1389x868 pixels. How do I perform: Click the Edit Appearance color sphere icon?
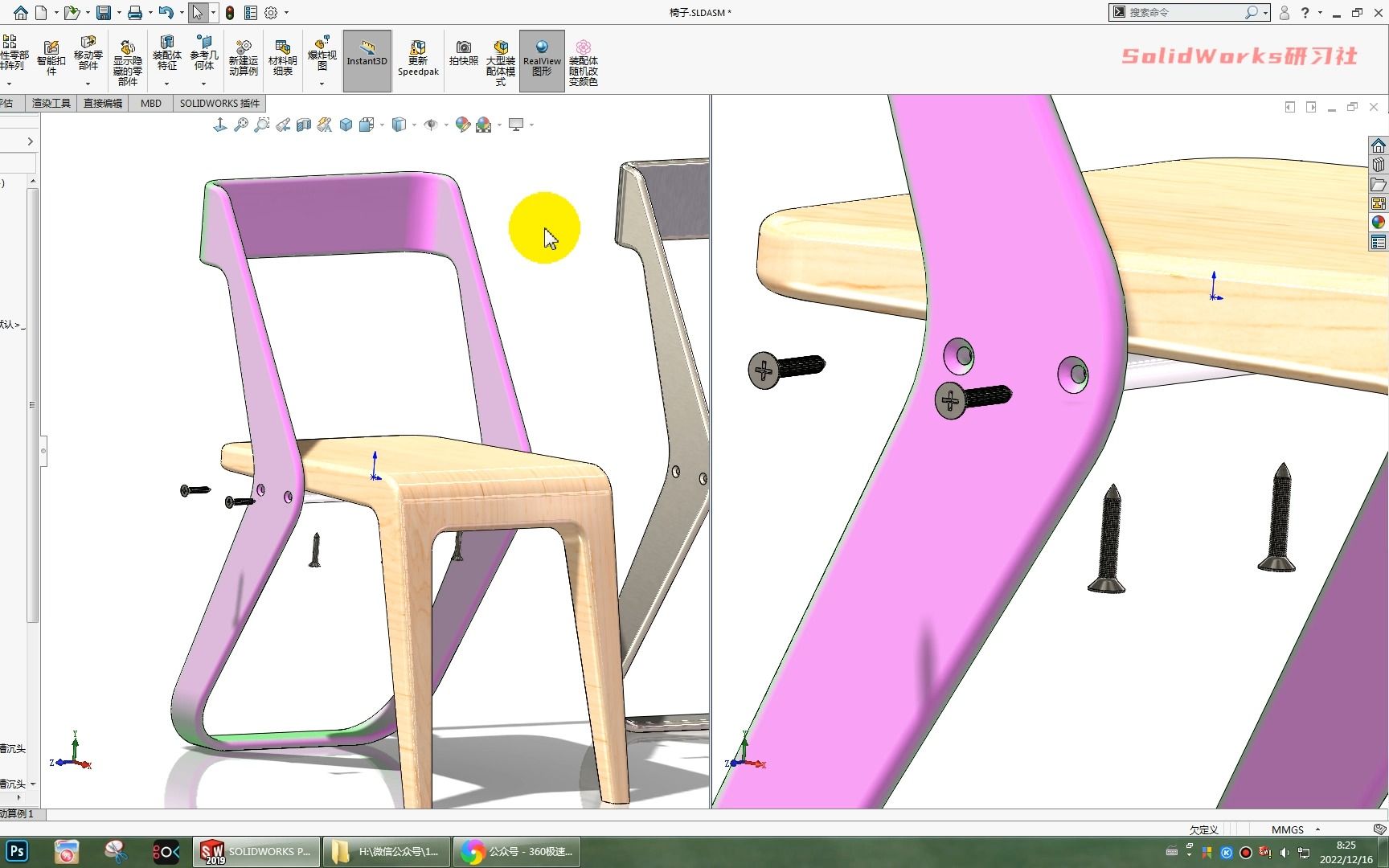point(463,125)
